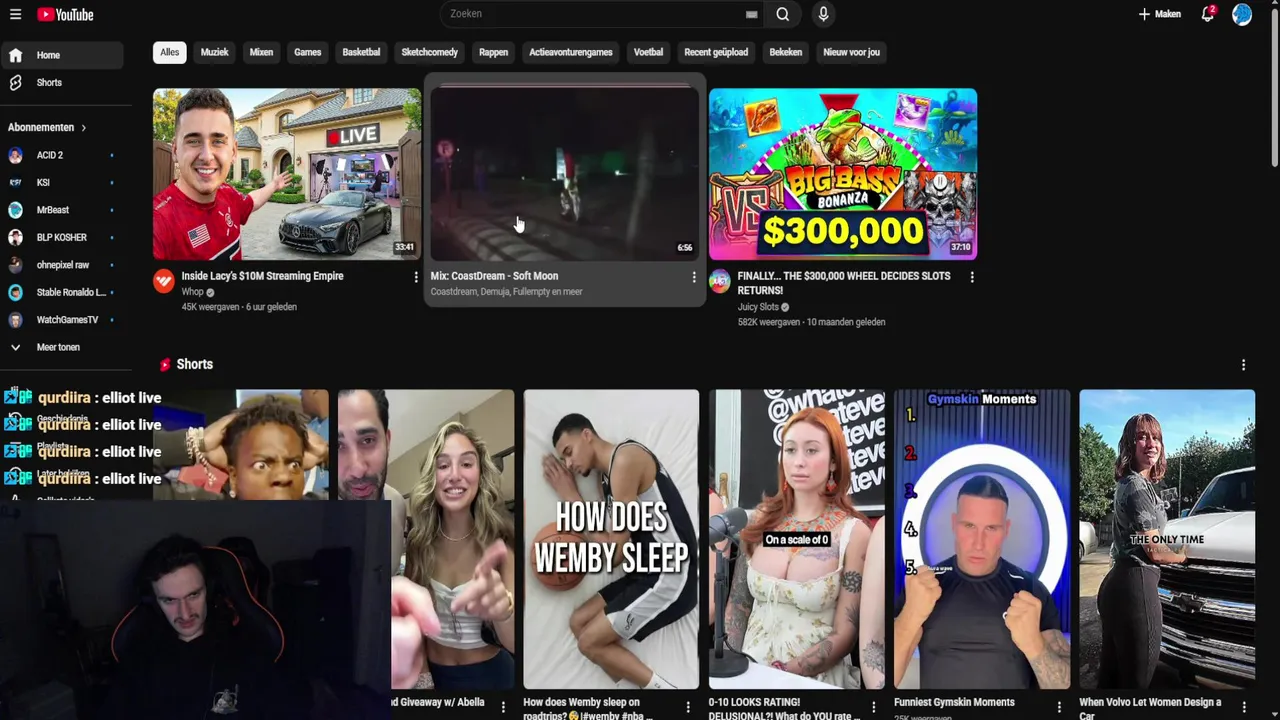The width and height of the screenshot is (1280, 720).
Task: Select the Sketchcomedy filter chip
Action: pos(429,52)
